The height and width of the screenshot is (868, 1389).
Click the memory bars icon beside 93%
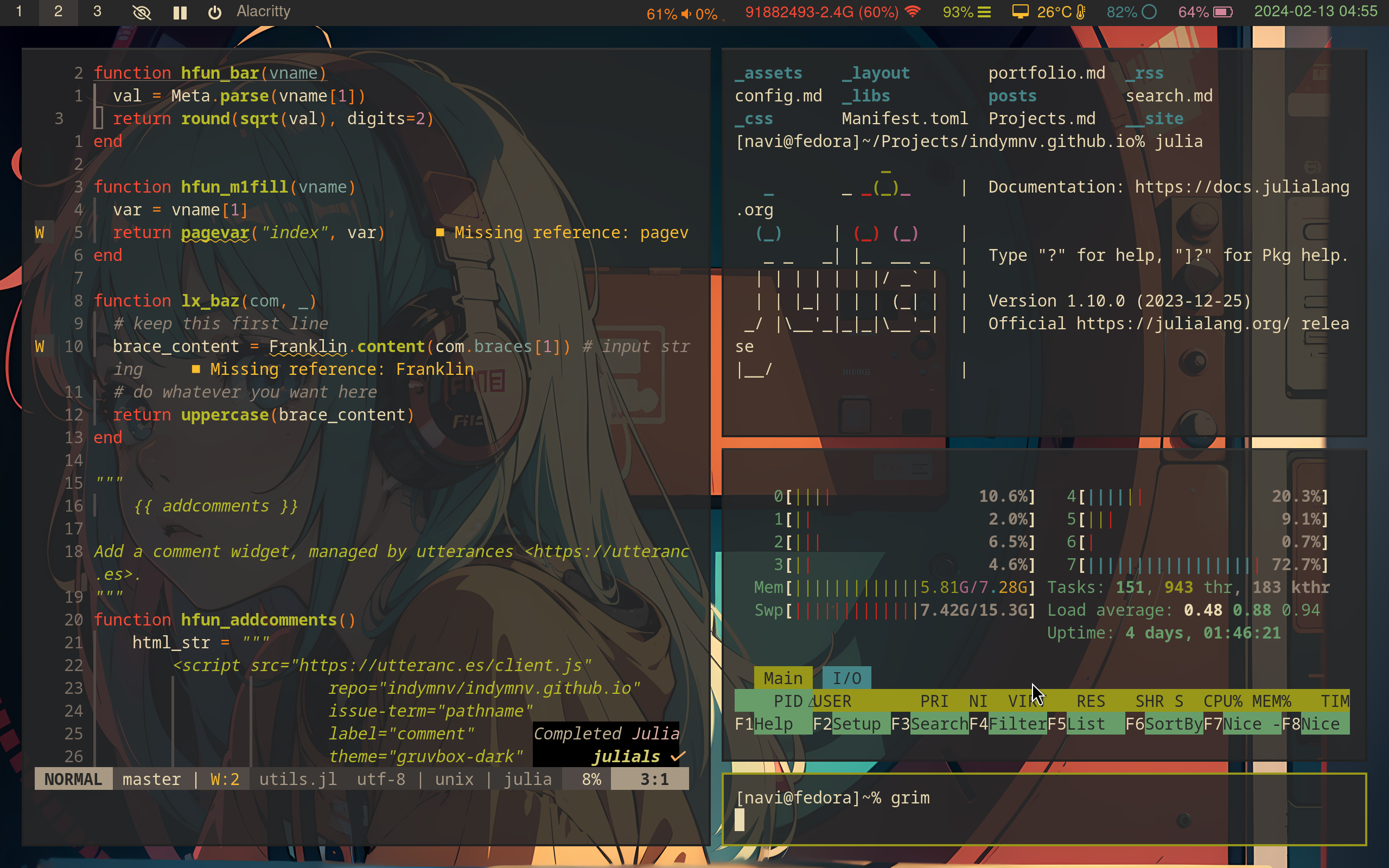pos(984,12)
